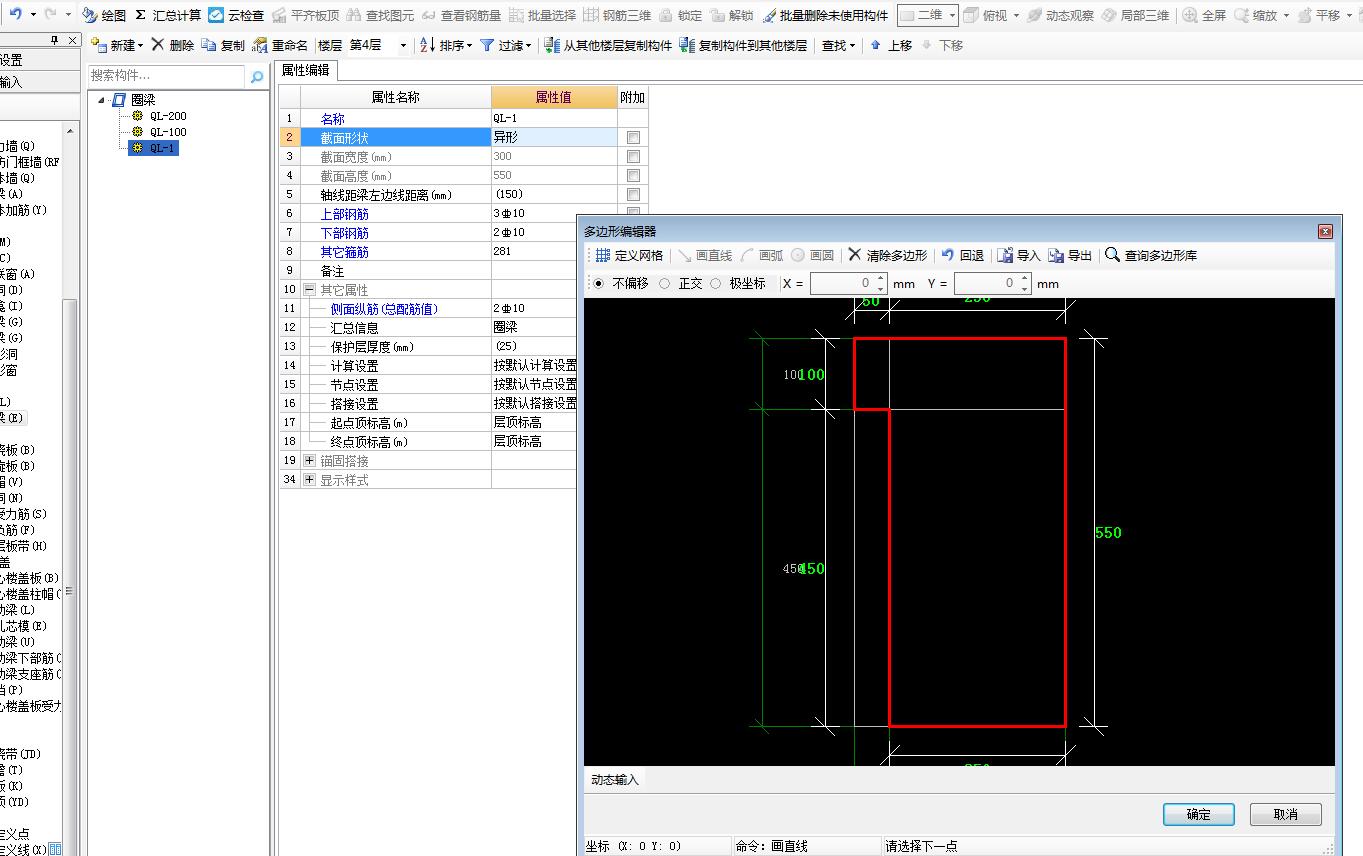This screenshot has width=1363, height=856.
Task: Click 批量删除未使用构件 in toolbar
Action: coord(825,15)
